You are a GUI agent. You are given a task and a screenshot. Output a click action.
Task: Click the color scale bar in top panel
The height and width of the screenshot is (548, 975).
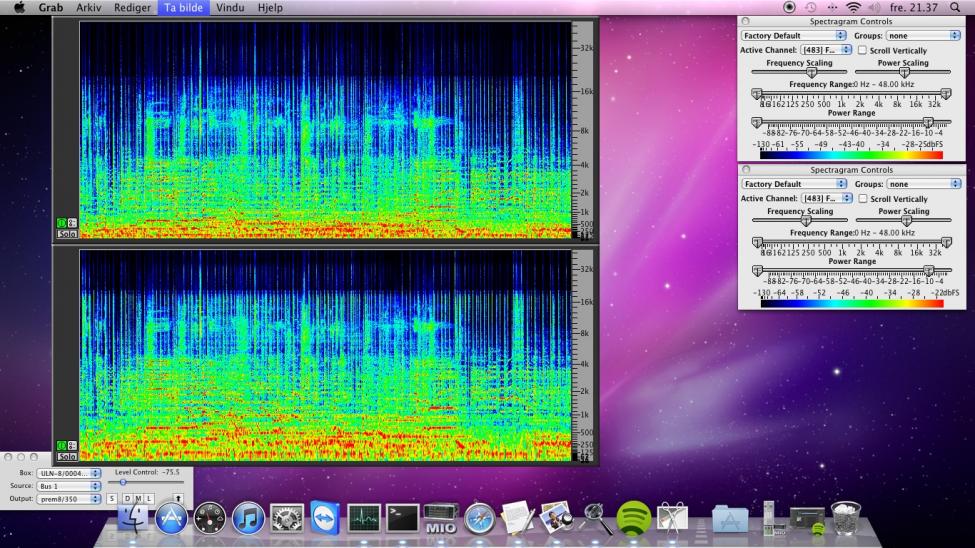(x=850, y=155)
